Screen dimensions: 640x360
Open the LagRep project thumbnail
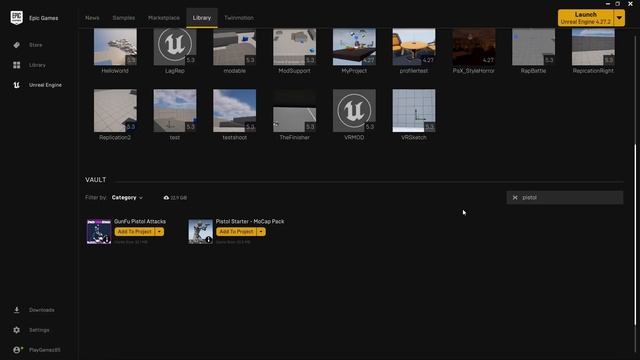click(175, 47)
